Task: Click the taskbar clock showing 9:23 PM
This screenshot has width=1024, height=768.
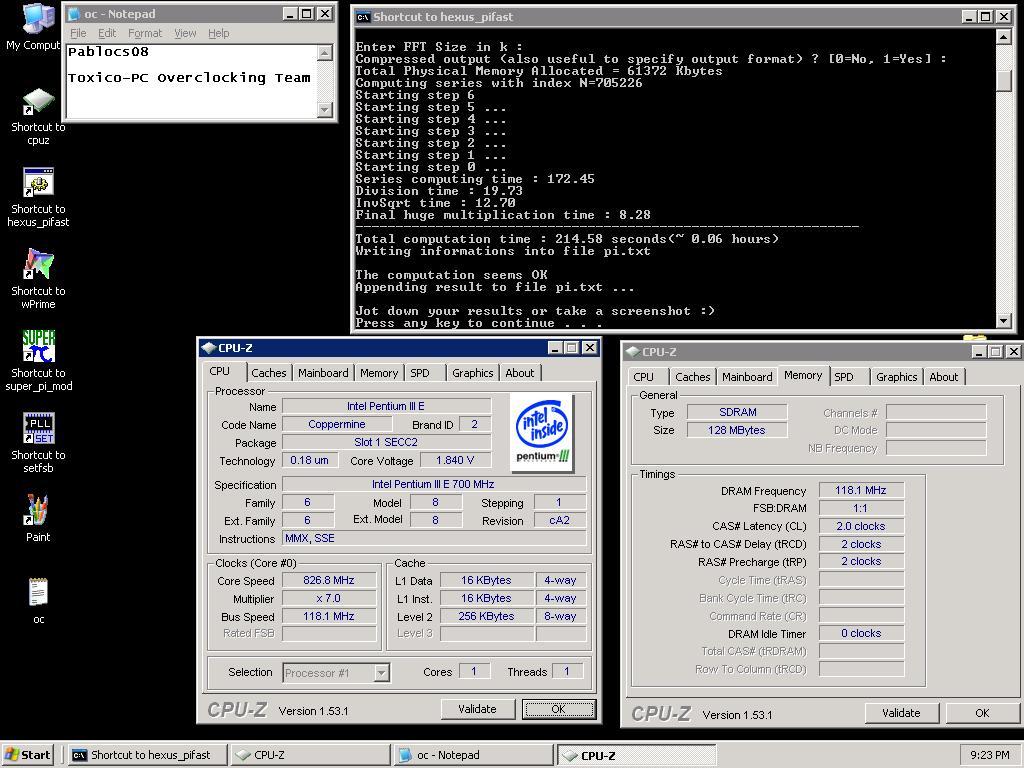Action: (989, 755)
